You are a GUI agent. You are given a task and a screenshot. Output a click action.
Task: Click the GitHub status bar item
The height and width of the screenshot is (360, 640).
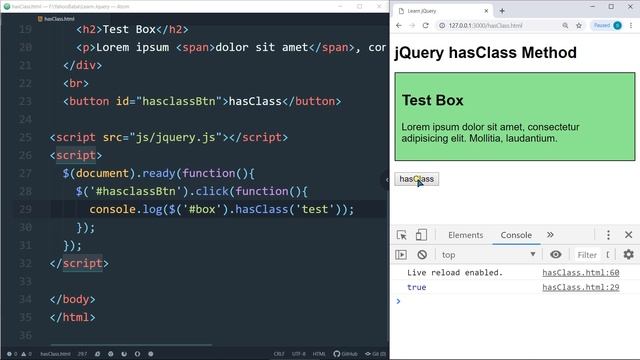click(345, 354)
